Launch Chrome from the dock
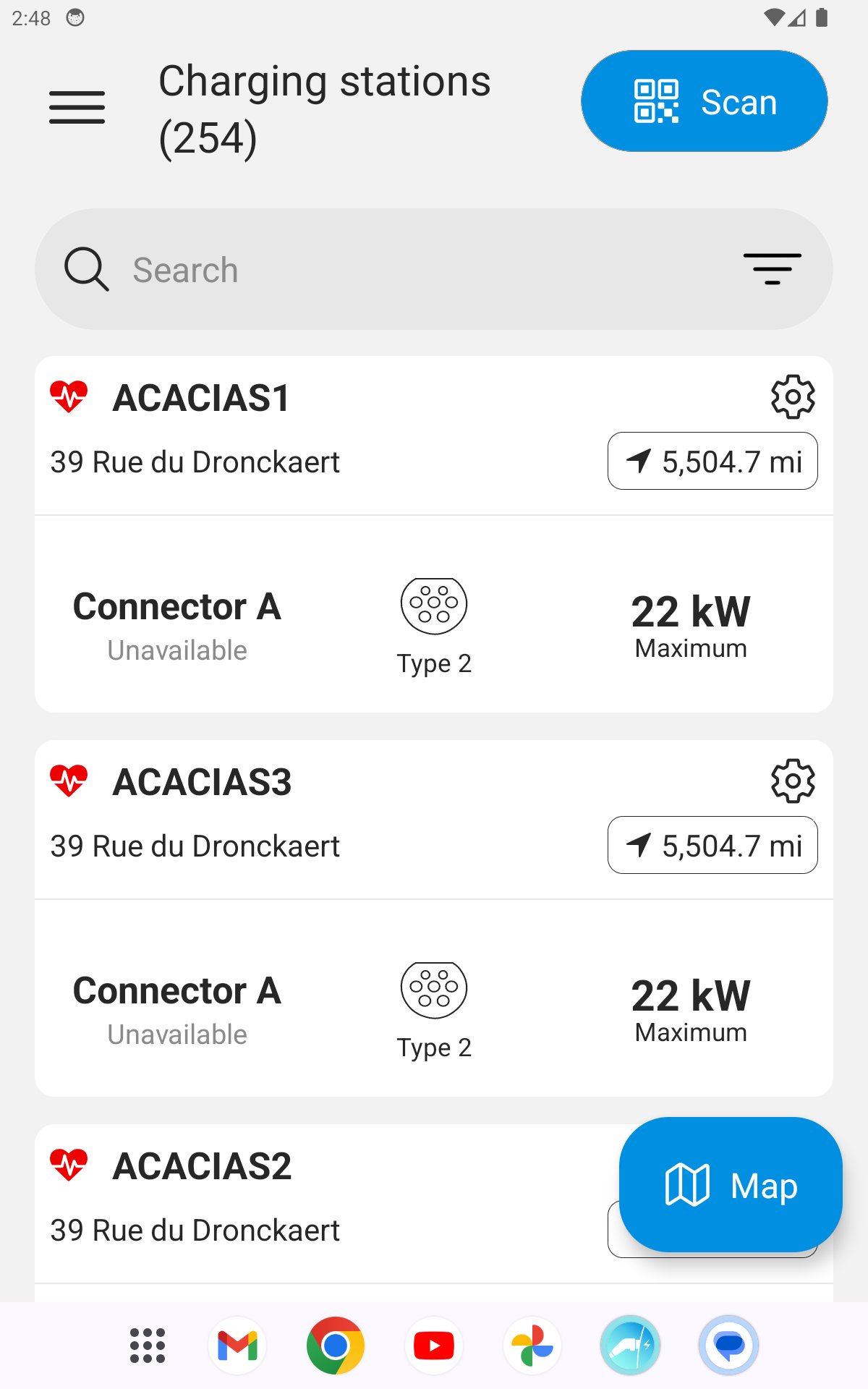This screenshot has width=868, height=1389. (x=335, y=1346)
